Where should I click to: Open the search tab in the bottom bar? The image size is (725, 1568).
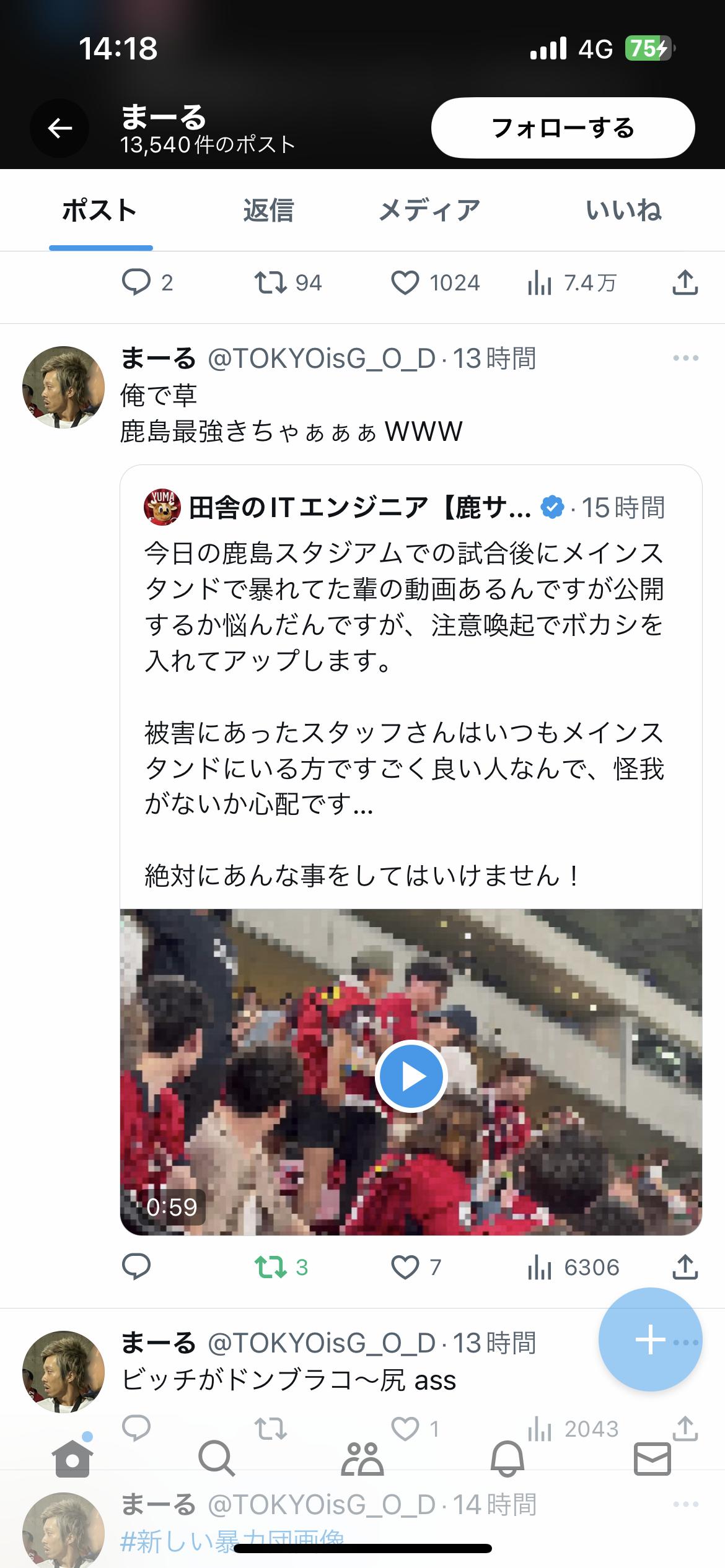coord(216,1458)
